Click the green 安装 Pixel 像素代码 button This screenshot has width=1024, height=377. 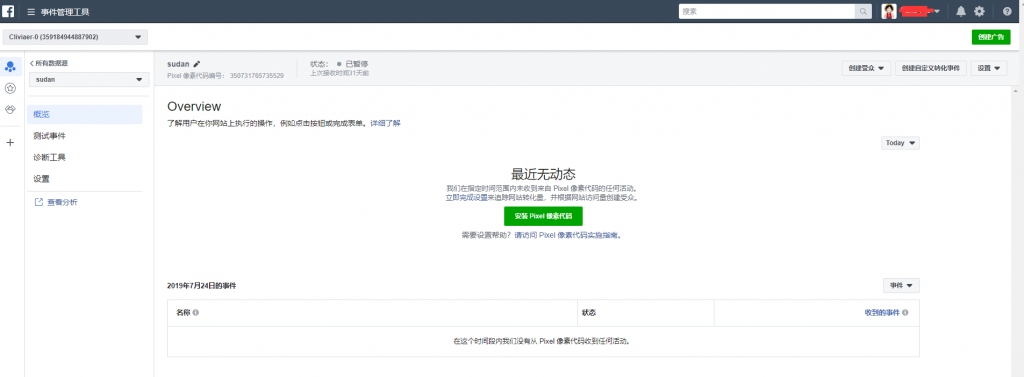543,216
